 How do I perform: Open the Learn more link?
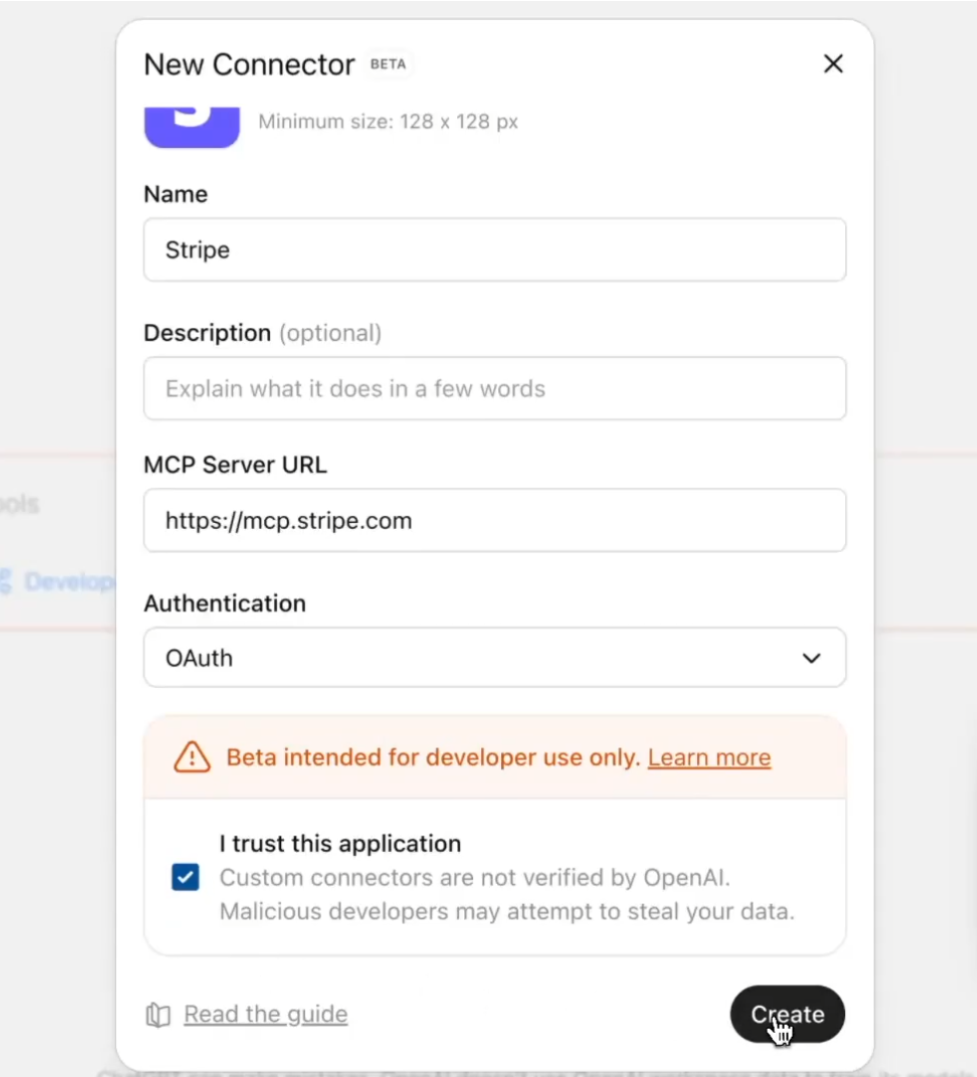(709, 757)
